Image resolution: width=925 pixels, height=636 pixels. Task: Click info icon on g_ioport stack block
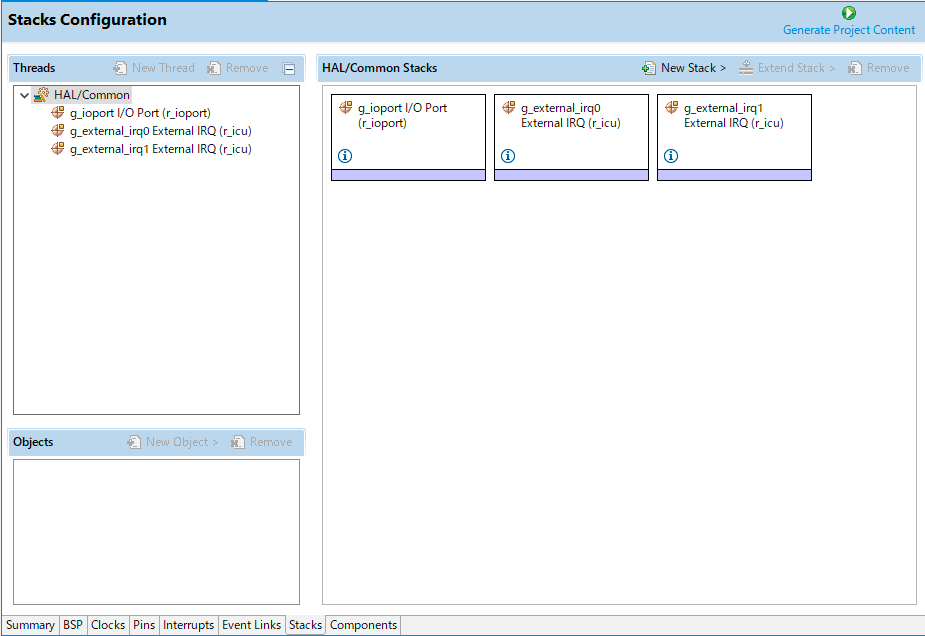click(345, 156)
